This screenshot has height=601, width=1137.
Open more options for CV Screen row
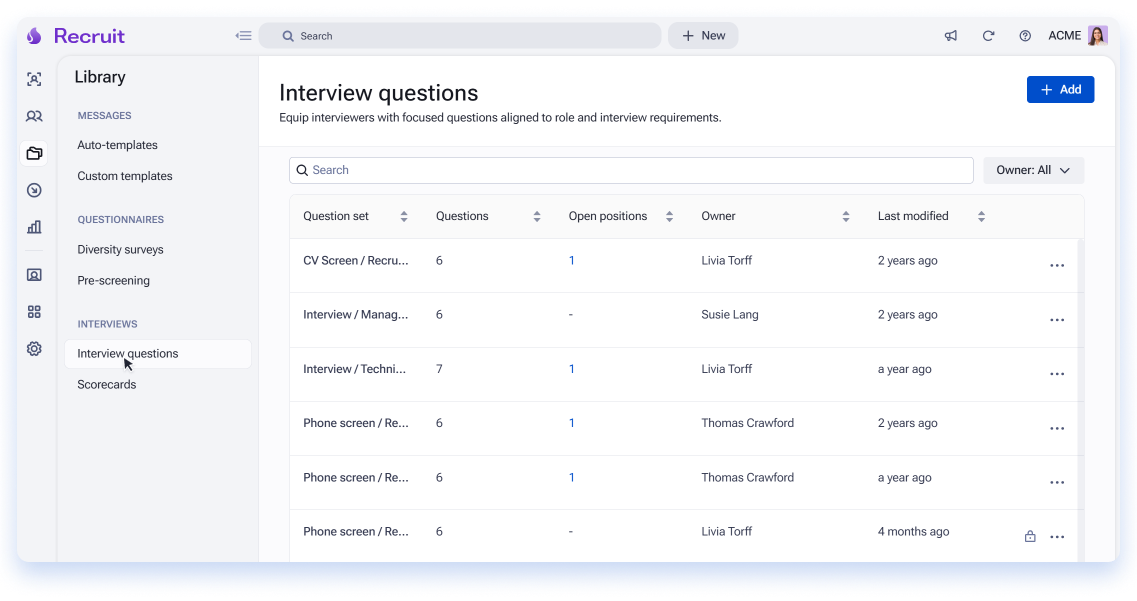pyautogui.click(x=1057, y=265)
